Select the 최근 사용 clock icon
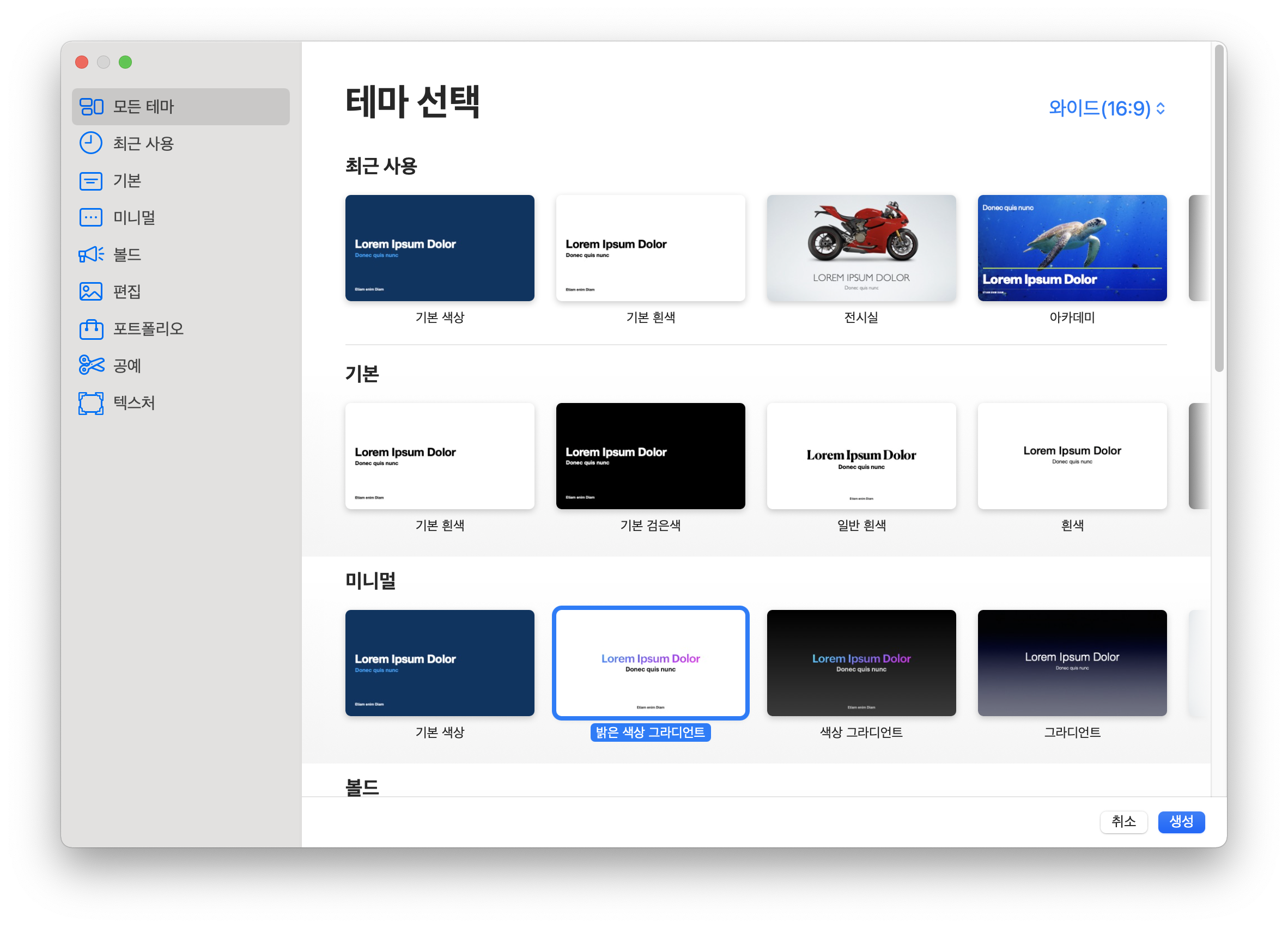 (x=91, y=143)
